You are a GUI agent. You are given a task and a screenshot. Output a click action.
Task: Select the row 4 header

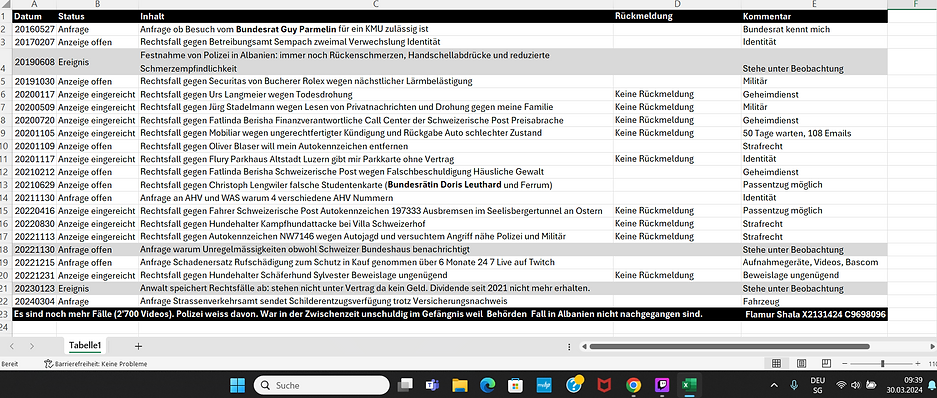(x=6, y=62)
